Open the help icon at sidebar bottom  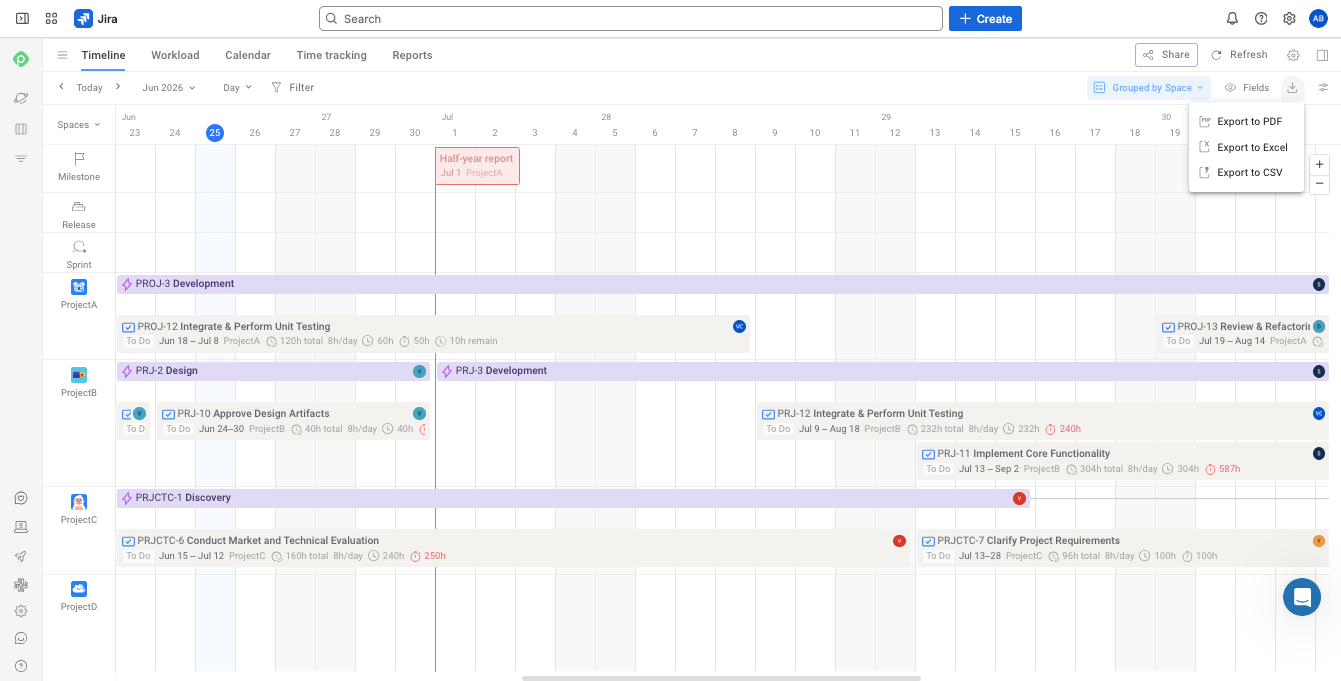click(21, 666)
